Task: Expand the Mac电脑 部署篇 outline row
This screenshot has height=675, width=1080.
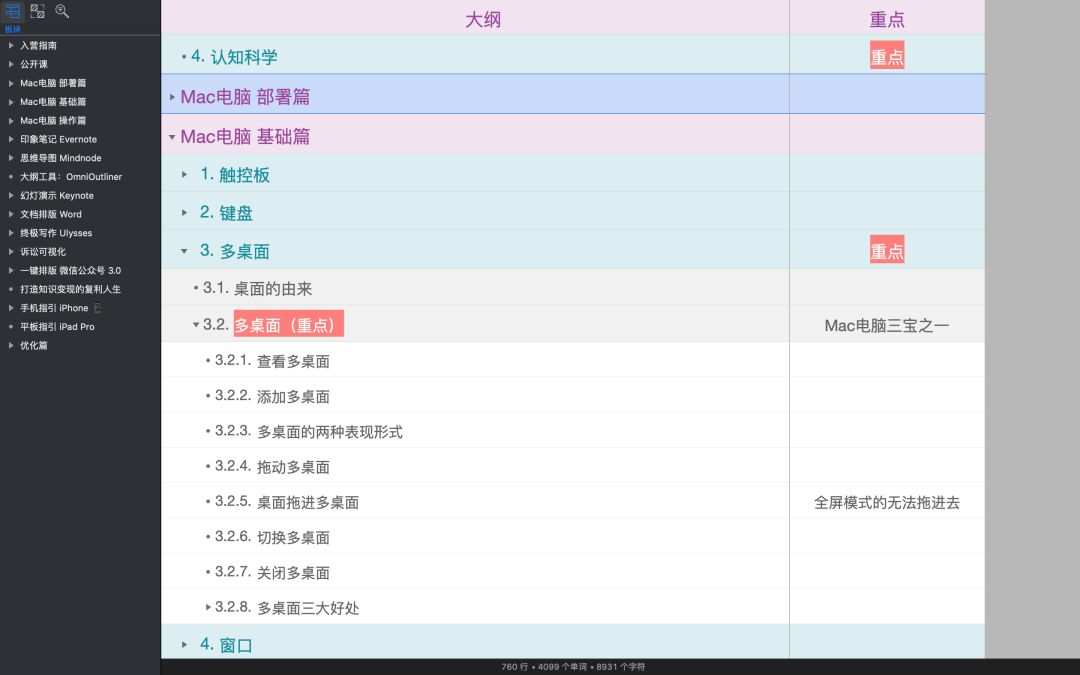Action: pyautogui.click(x=172, y=97)
